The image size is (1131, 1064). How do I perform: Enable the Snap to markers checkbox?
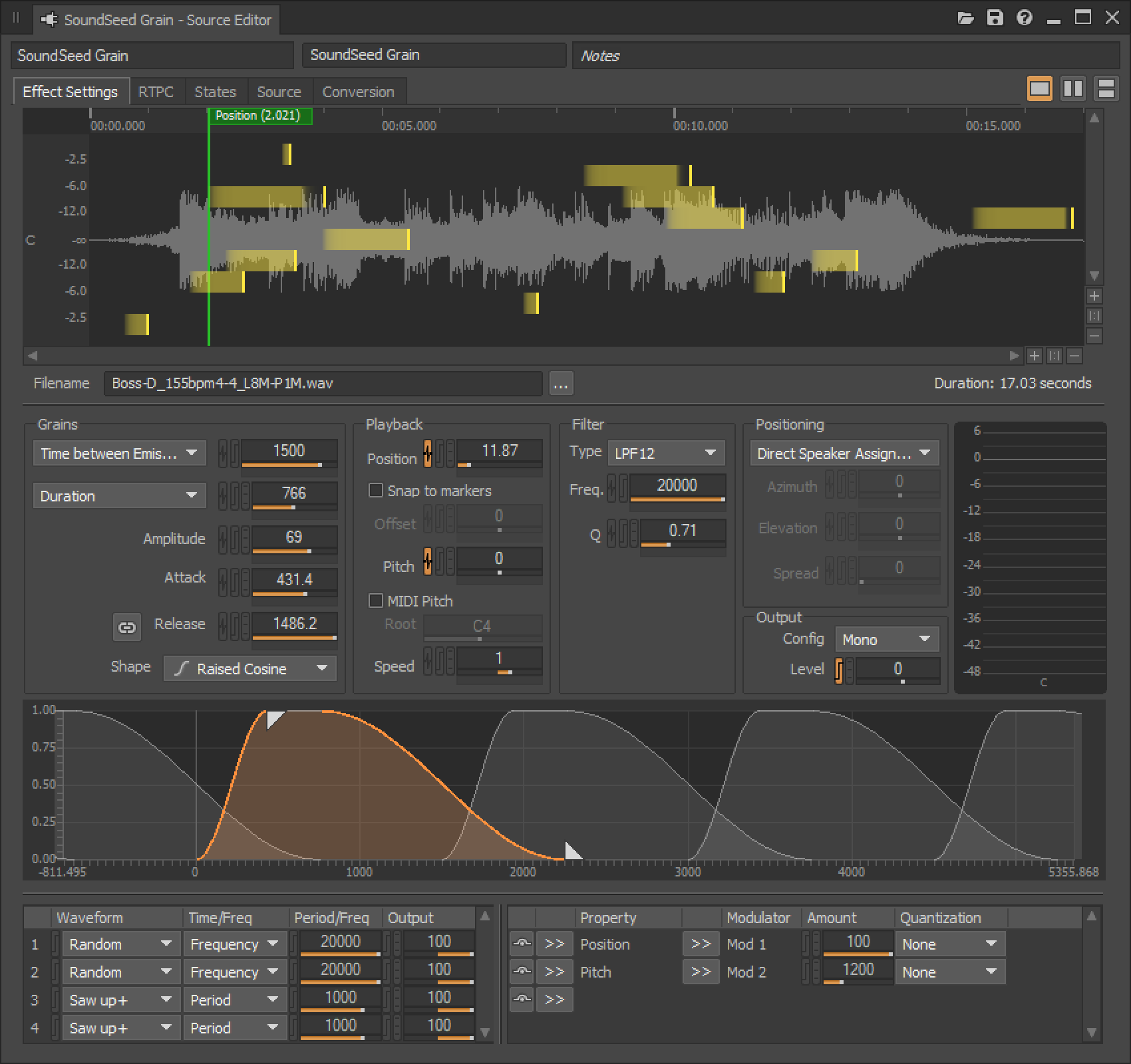[376, 490]
